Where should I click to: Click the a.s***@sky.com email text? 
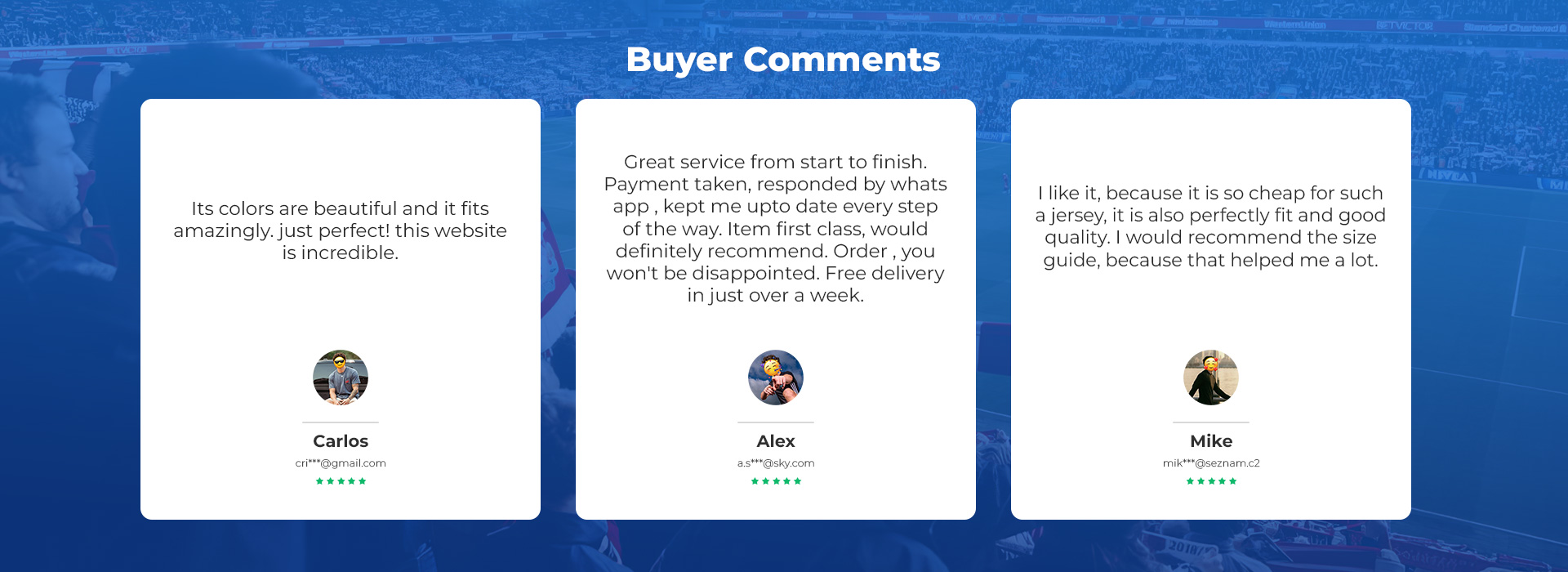point(776,463)
